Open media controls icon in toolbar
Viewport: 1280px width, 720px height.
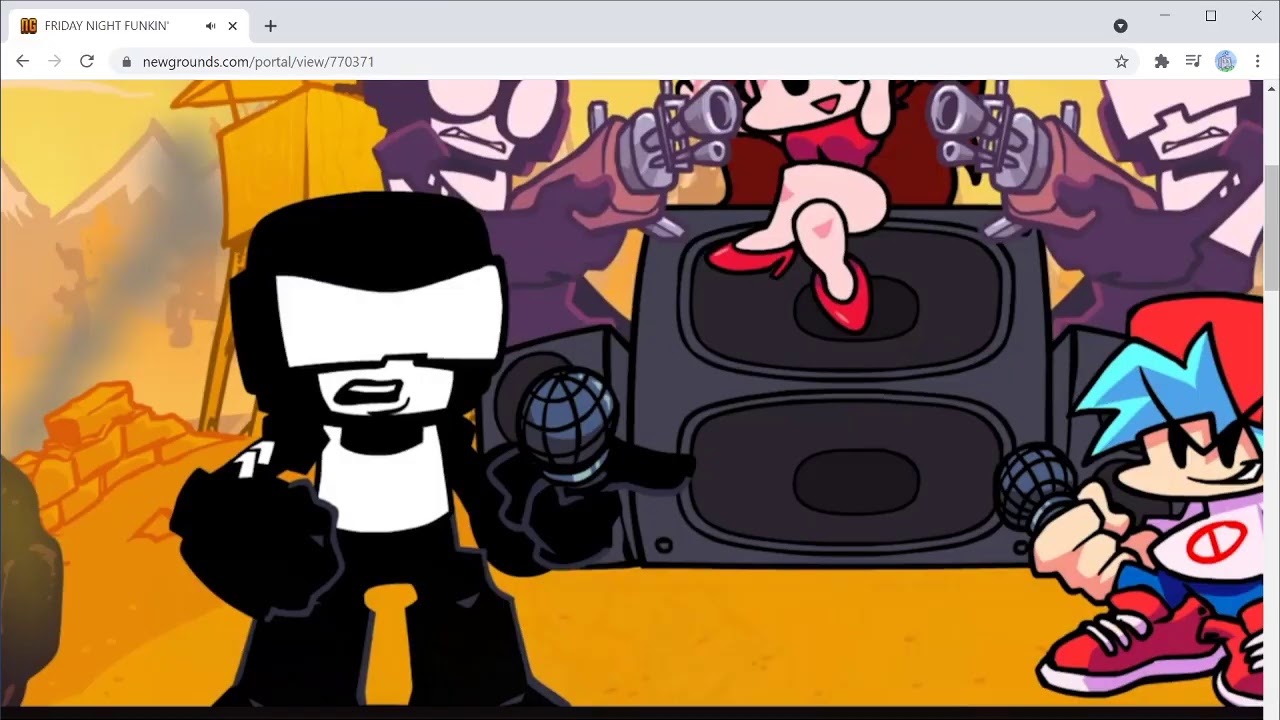point(1193,62)
